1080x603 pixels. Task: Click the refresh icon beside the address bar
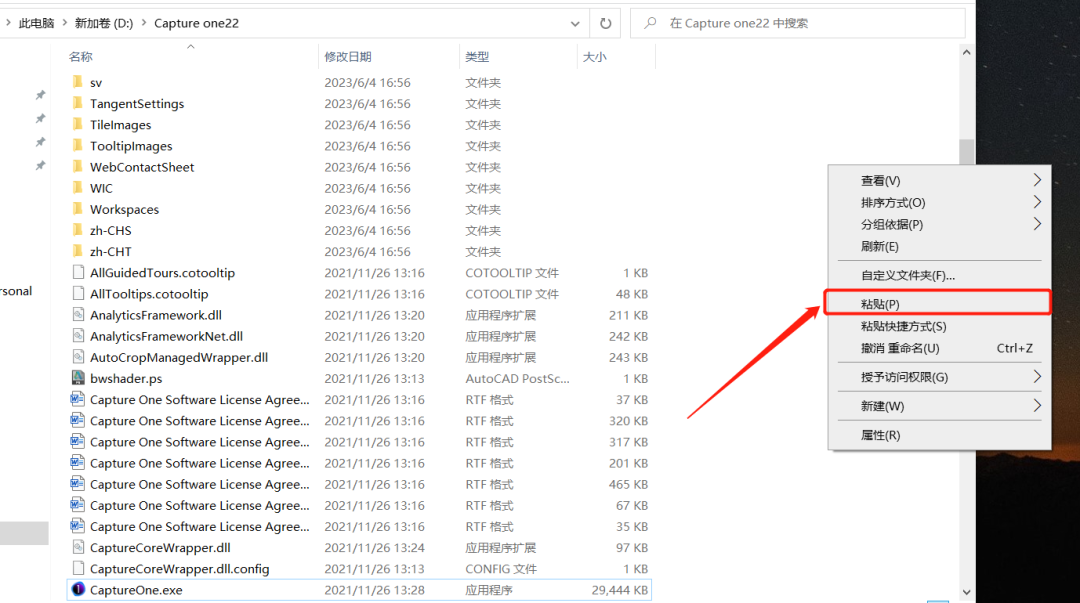[x=605, y=23]
